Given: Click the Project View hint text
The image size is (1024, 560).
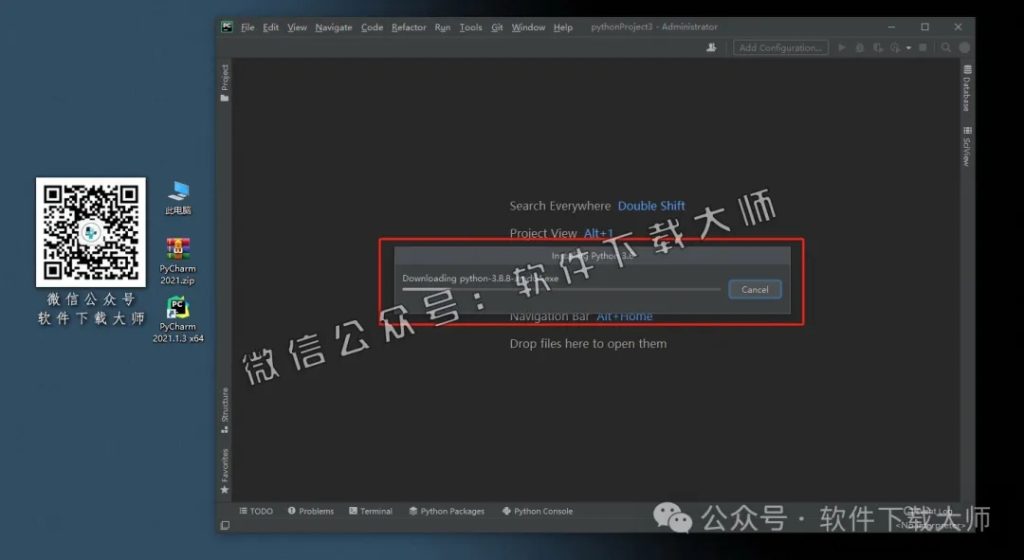Looking at the screenshot, I should (543, 234).
